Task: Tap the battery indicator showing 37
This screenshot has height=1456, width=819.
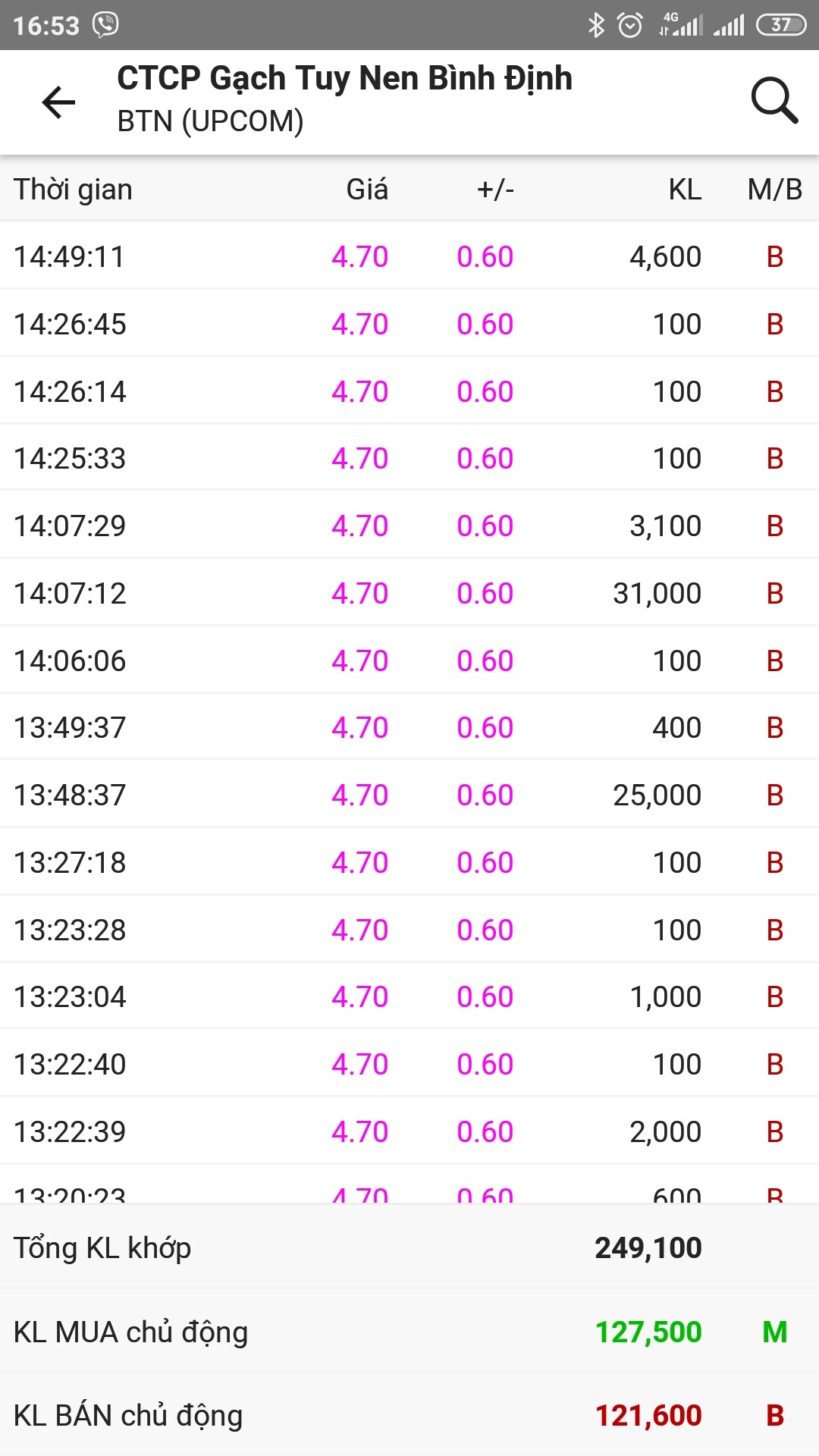Action: pyautogui.click(x=781, y=25)
